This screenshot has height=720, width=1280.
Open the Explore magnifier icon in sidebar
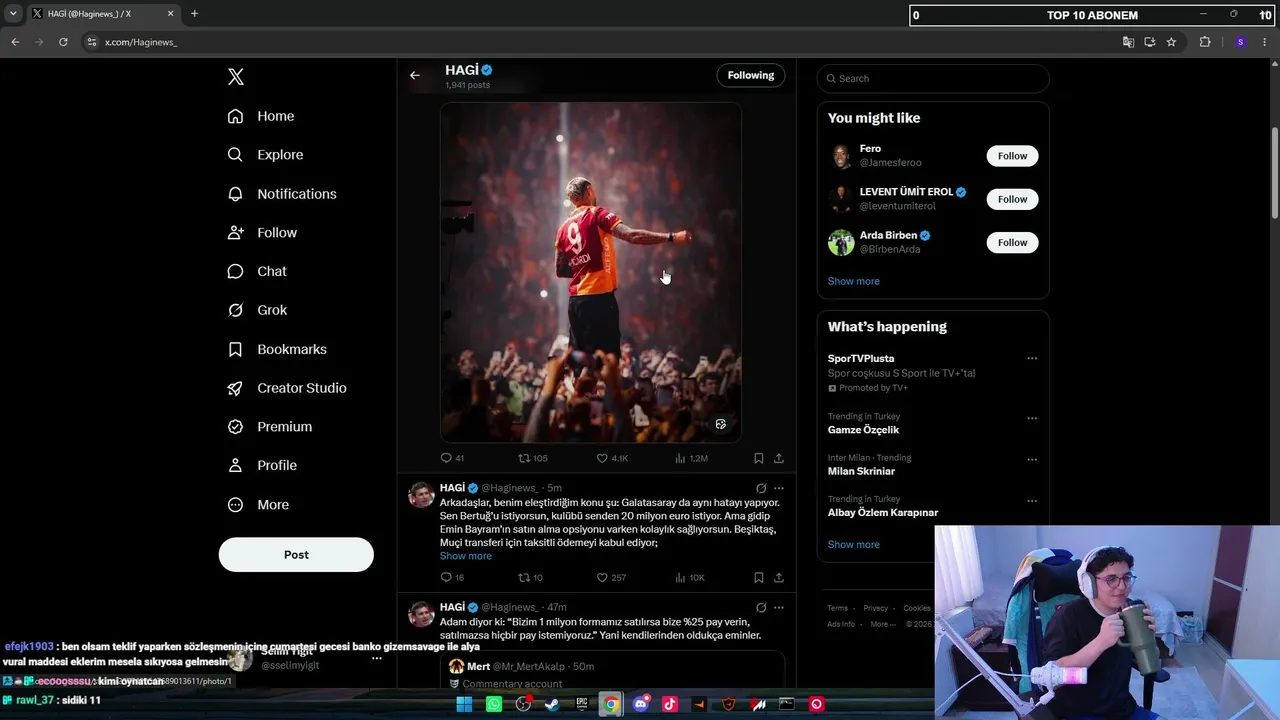[235, 155]
